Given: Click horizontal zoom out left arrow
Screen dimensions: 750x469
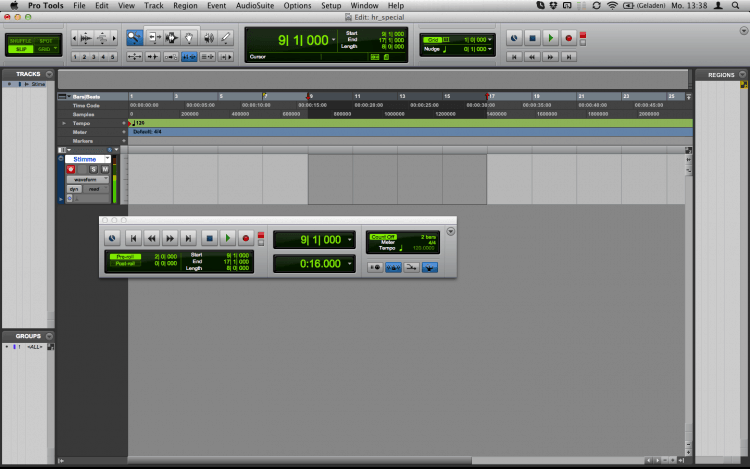Looking at the screenshot, I should pos(74,38).
